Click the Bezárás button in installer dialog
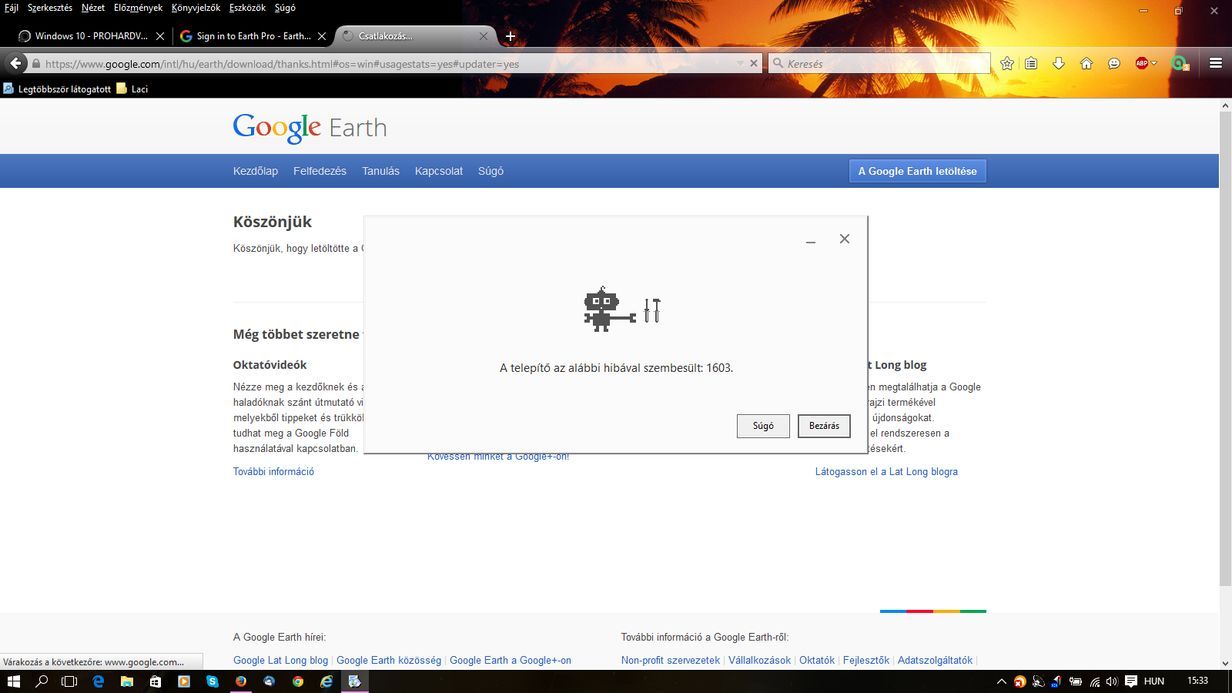This screenshot has width=1232, height=693. [824, 426]
